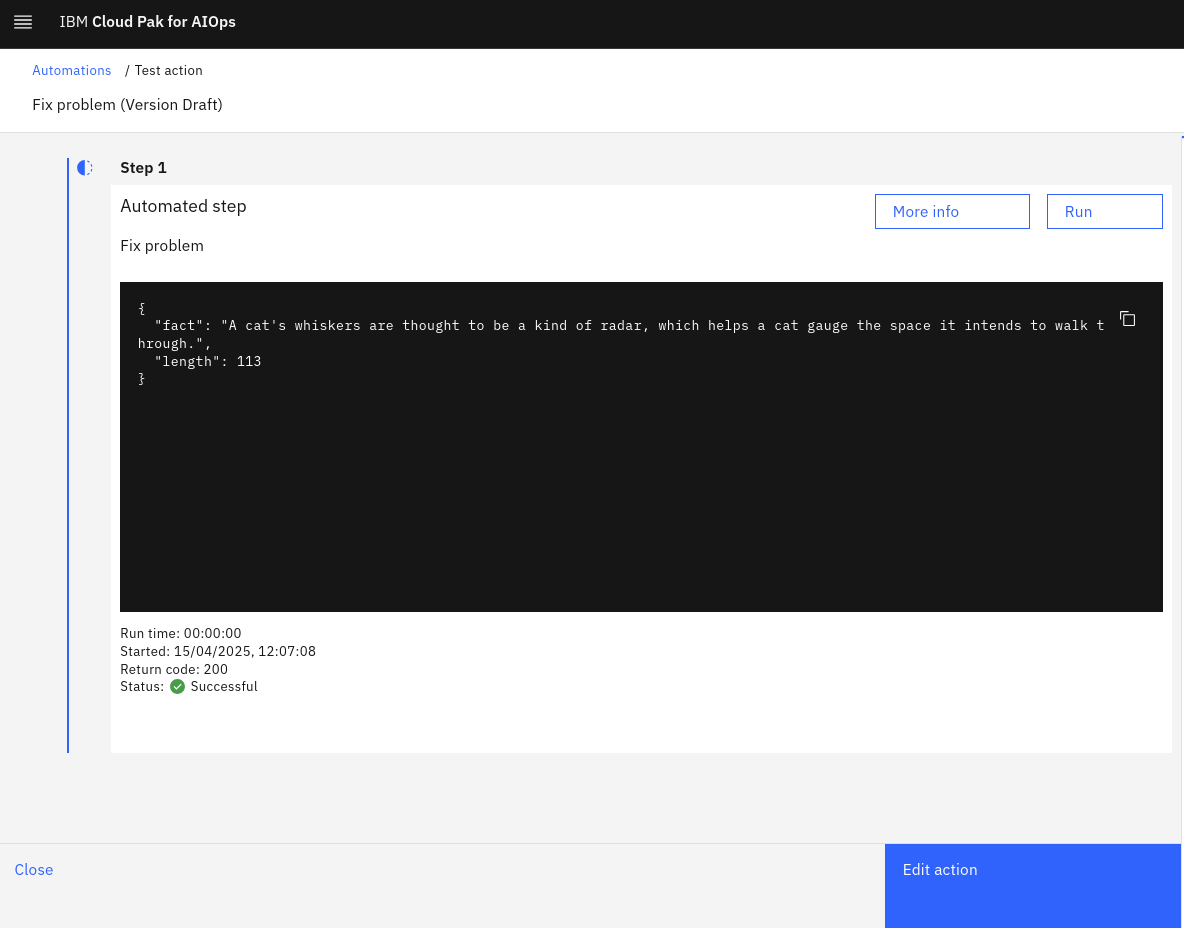Viewport: 1184px width, 928px height.
Task: Open the hamburger navigation menu
Action: pyautogui.click(x=23, y=22)
